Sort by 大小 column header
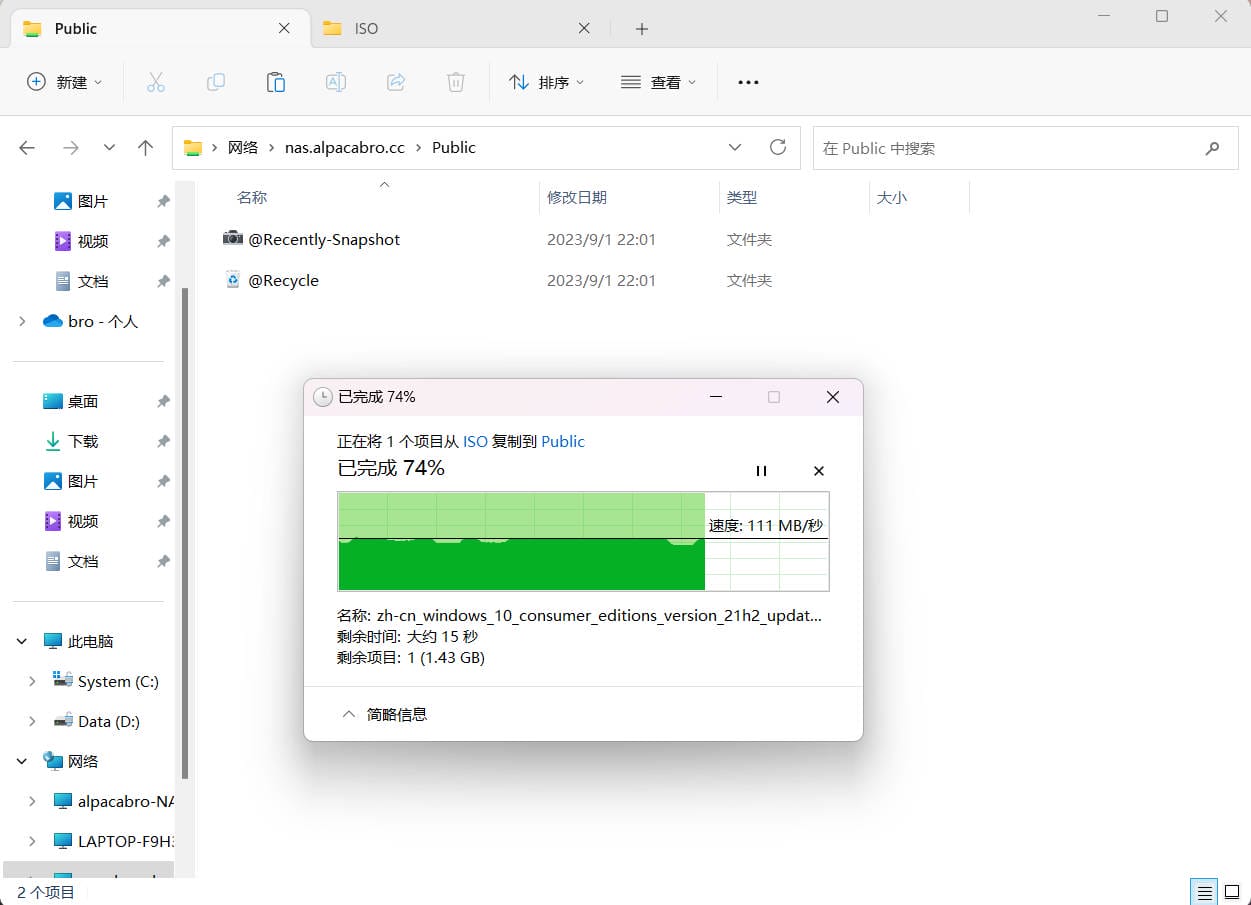 pyautogui.click(x=892, y=197)
